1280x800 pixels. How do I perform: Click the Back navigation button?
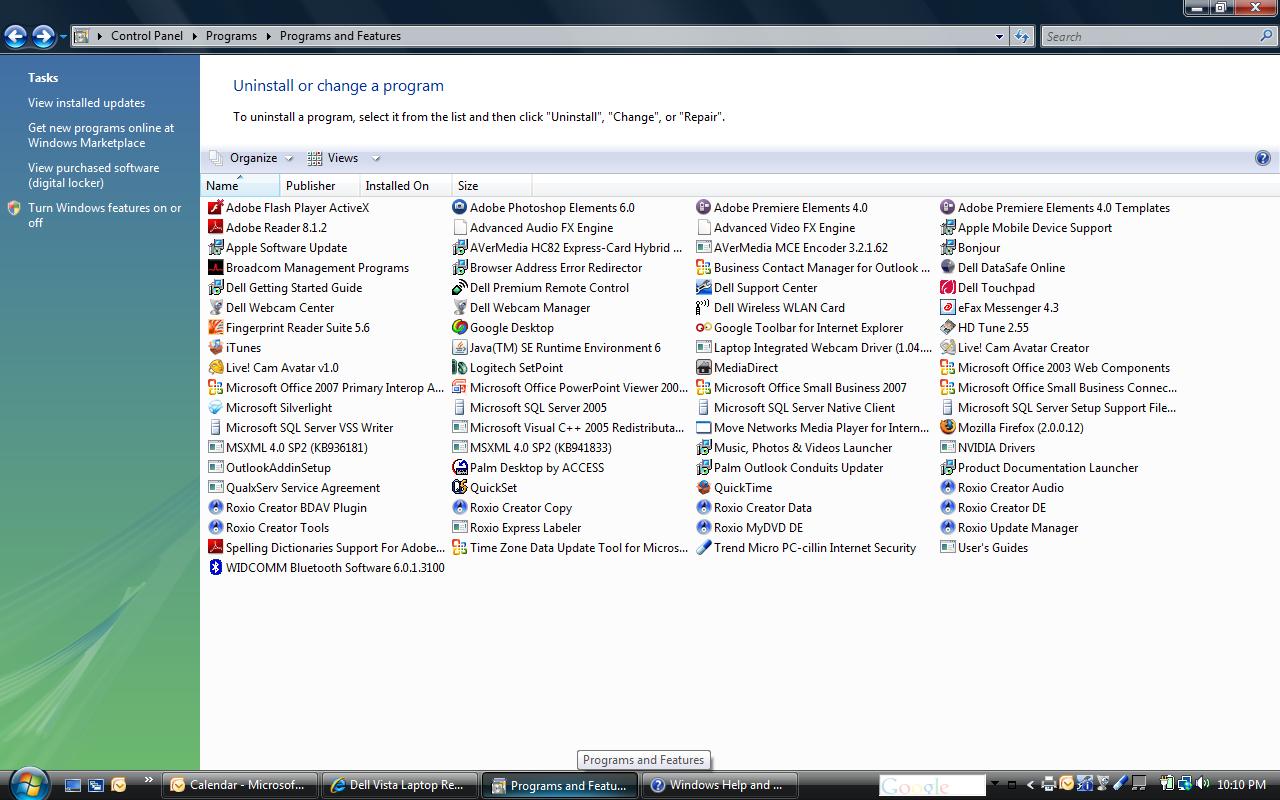pyautogui.click(x=15, y=37)
